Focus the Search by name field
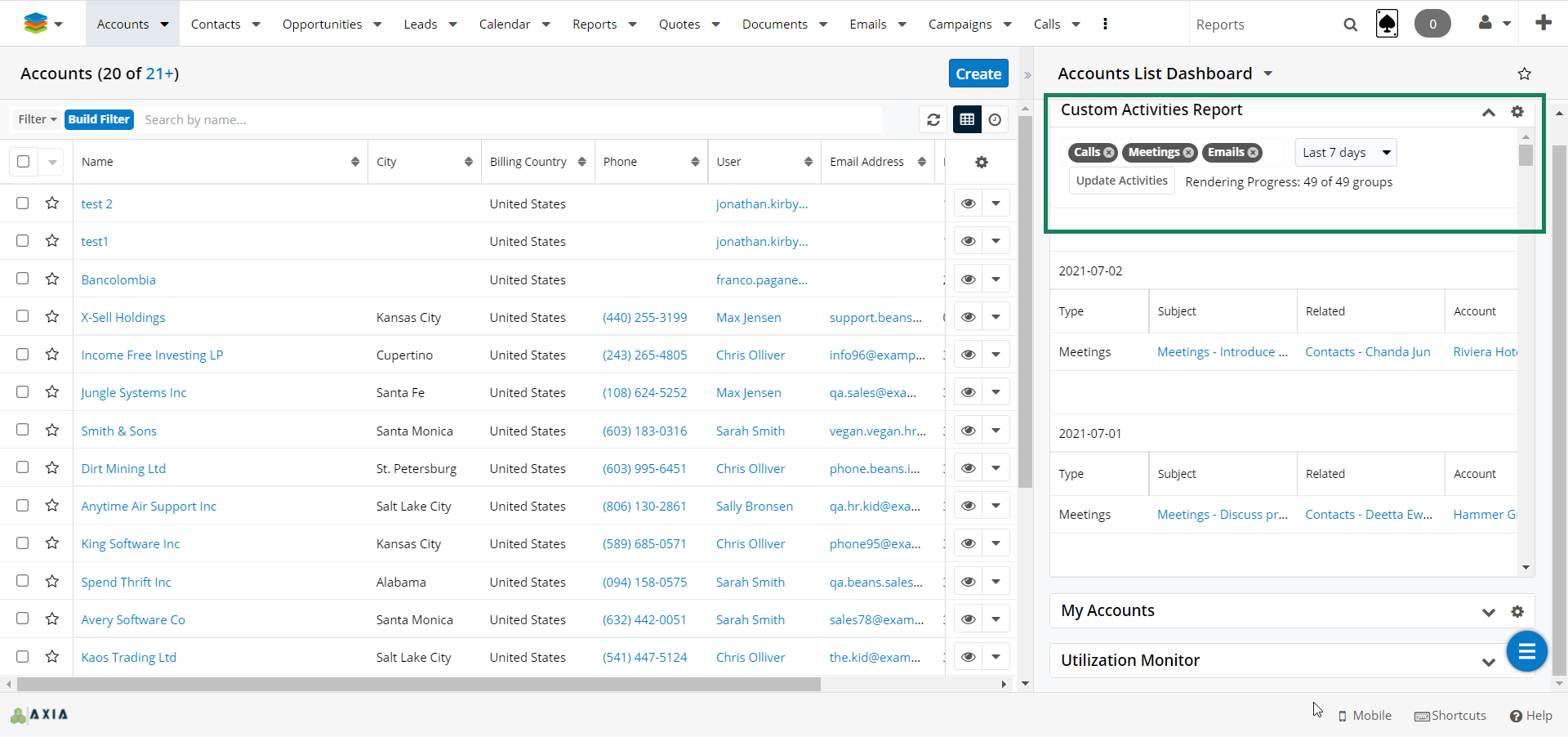1568x737 pixels. click(510, 119)
